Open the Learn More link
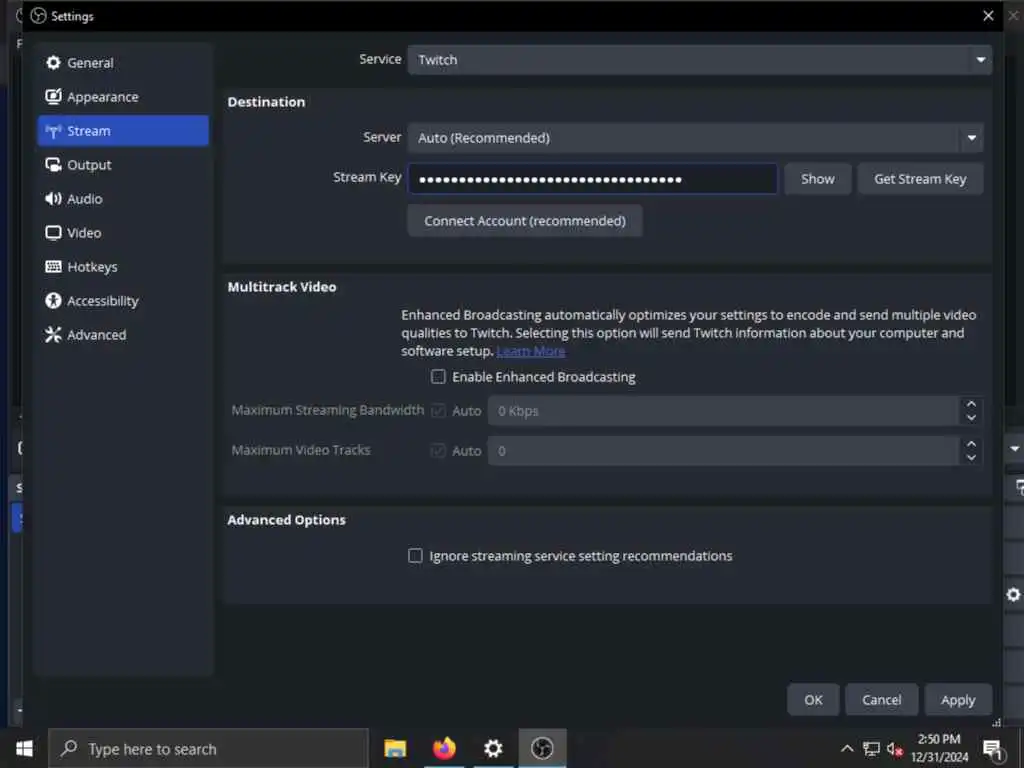Viewport: 1024px width, 768px height. tap(530, 351)
